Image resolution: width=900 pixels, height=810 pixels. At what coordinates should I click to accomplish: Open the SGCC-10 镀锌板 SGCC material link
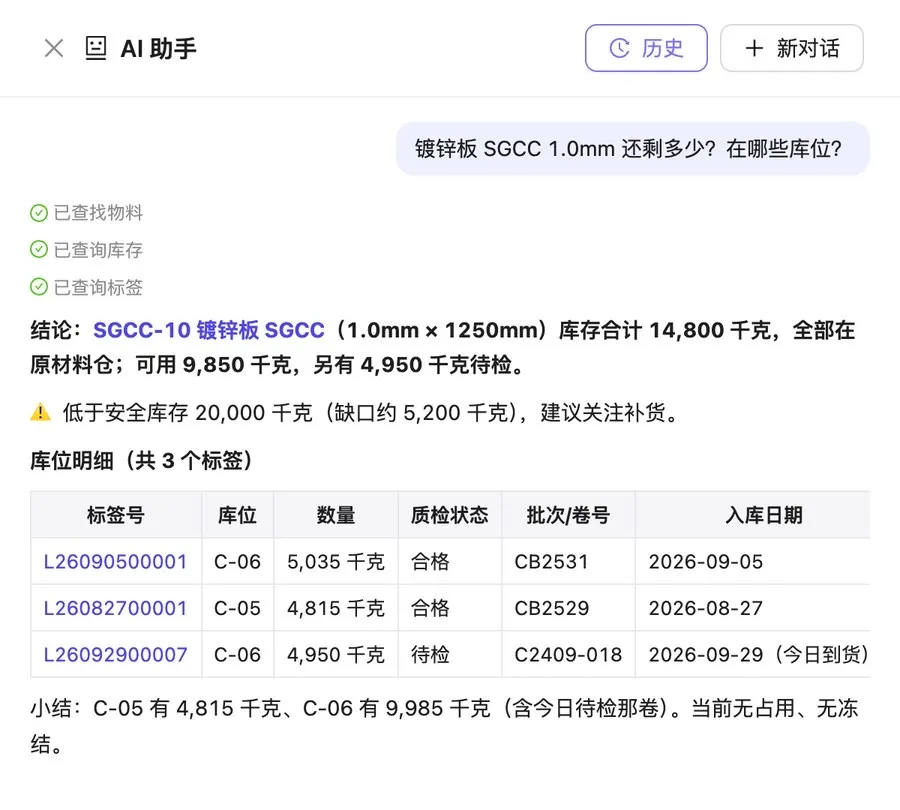click(209, 330)
